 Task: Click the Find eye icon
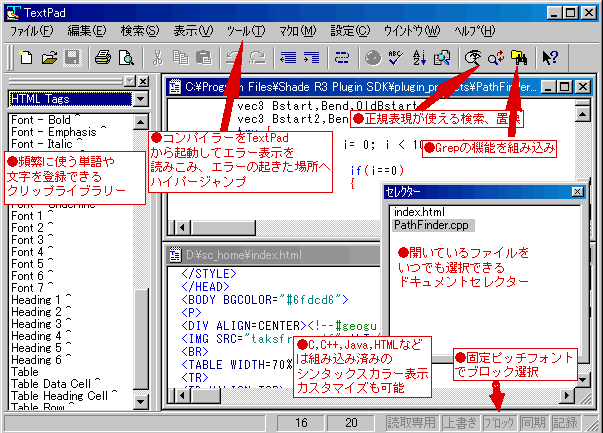(x=473, y=58)
